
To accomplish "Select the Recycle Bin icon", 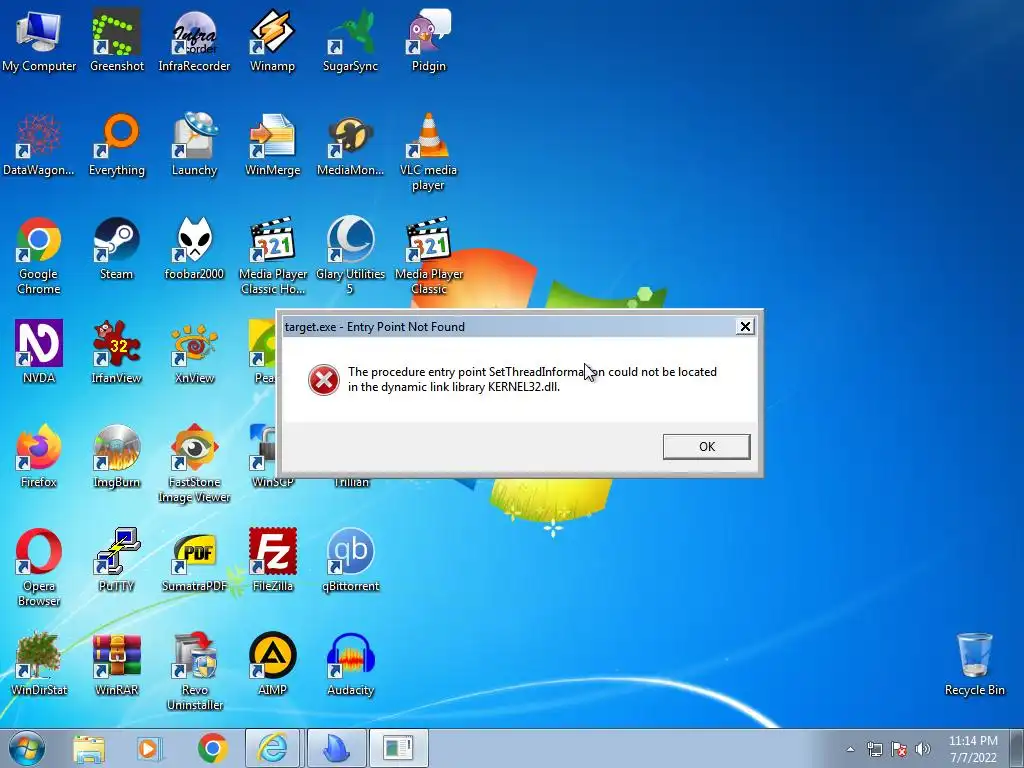I will [x=974, y=664].
